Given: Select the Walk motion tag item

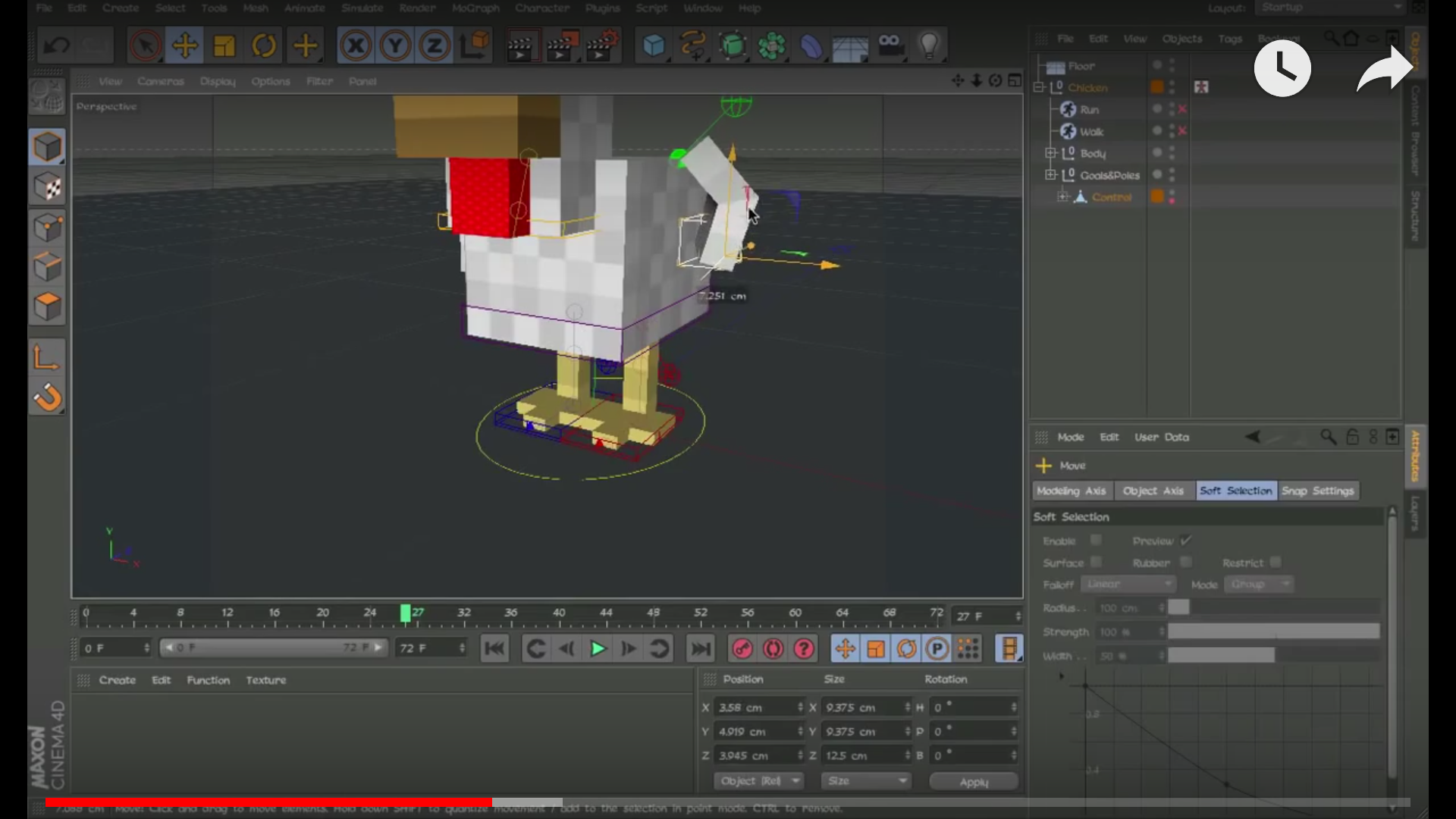Looking at the screenshot, I should [x=1091, y=131].
